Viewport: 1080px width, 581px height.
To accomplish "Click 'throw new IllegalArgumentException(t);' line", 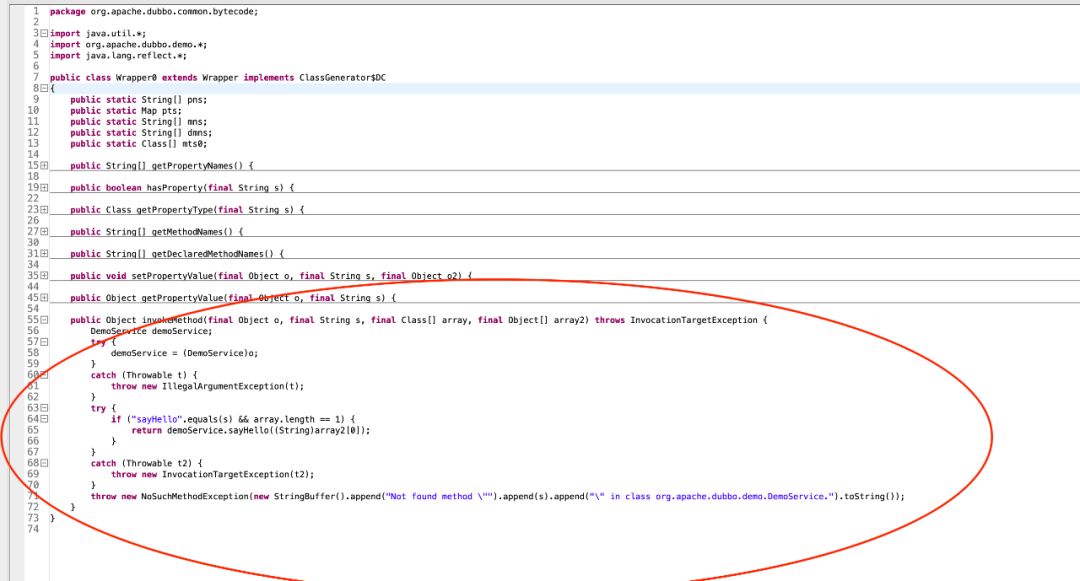I will pos(207,386).
